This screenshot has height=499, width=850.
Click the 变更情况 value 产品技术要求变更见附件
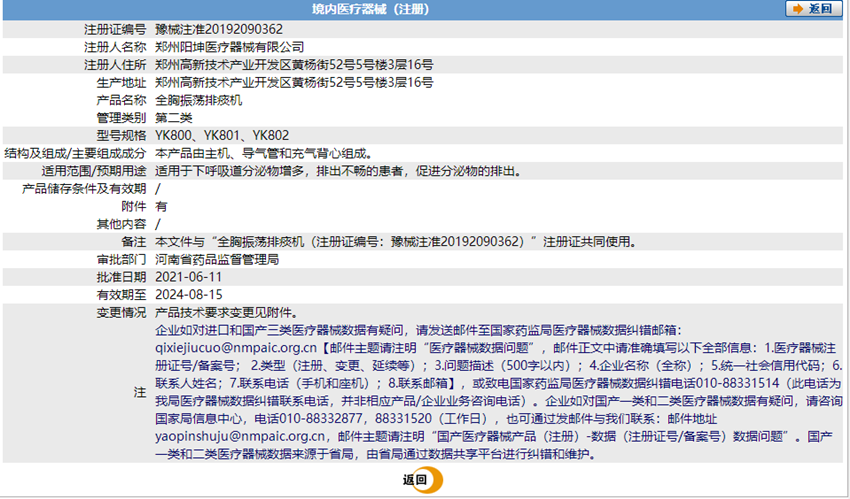pos(226,313)
